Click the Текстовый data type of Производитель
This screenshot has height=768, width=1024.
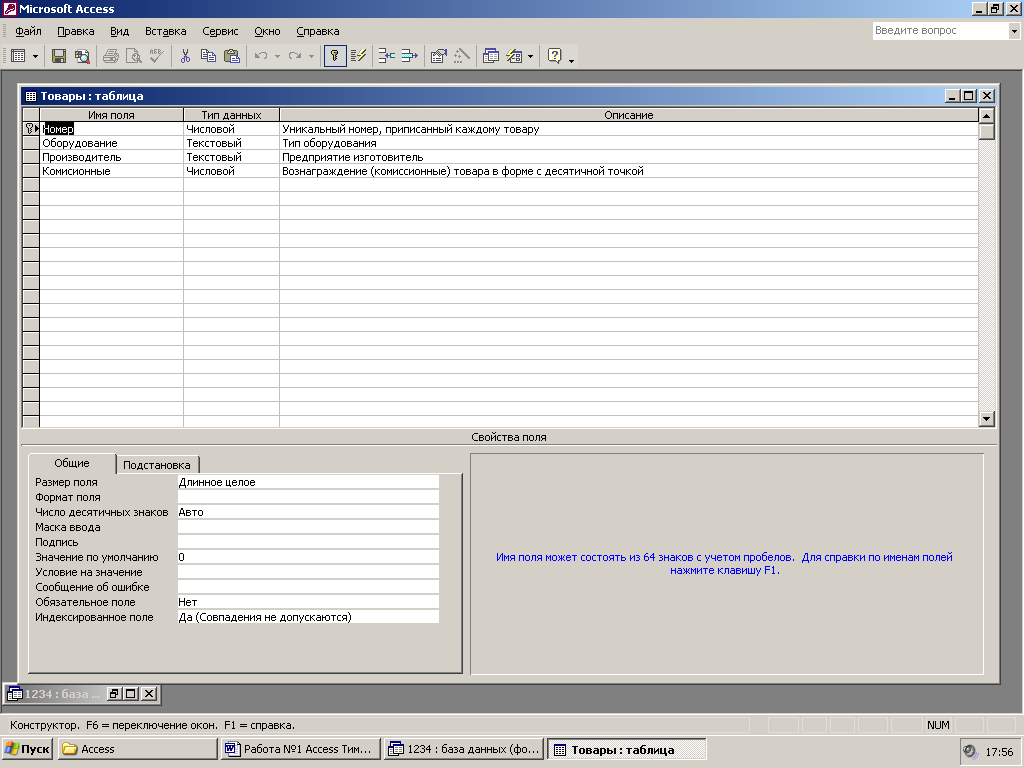231,157
